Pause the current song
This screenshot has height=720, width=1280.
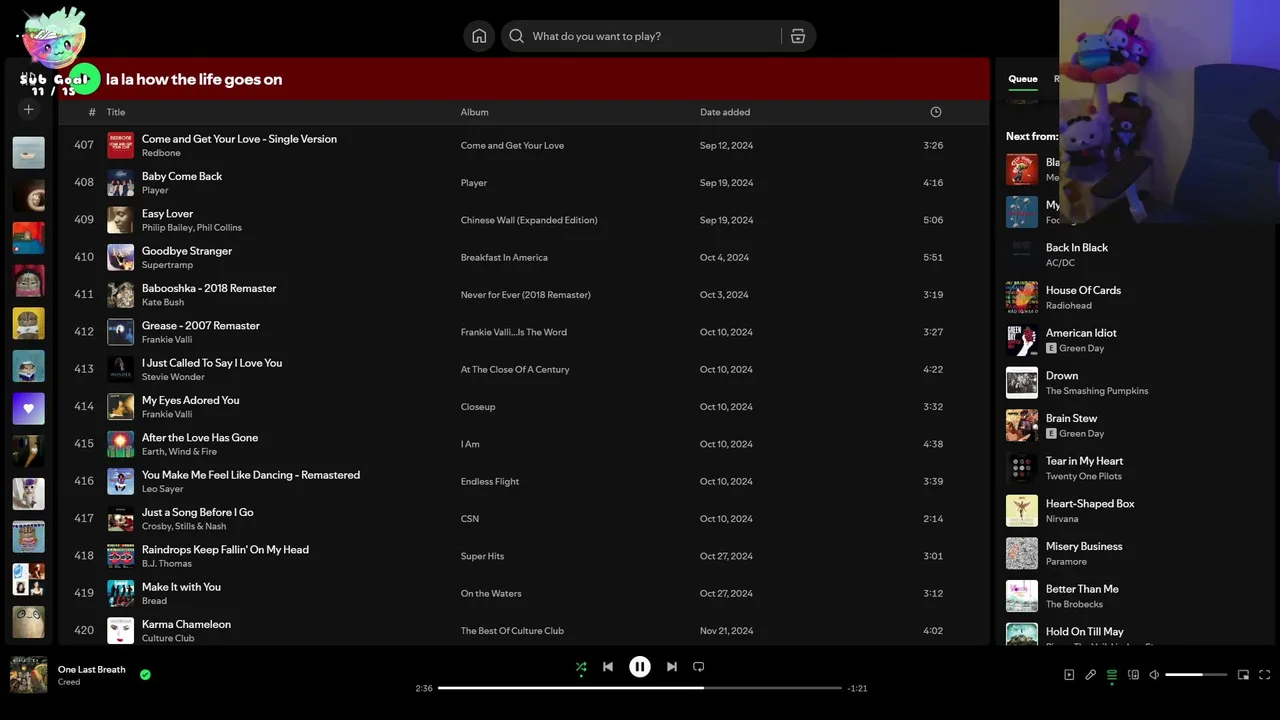pos(640,667)
